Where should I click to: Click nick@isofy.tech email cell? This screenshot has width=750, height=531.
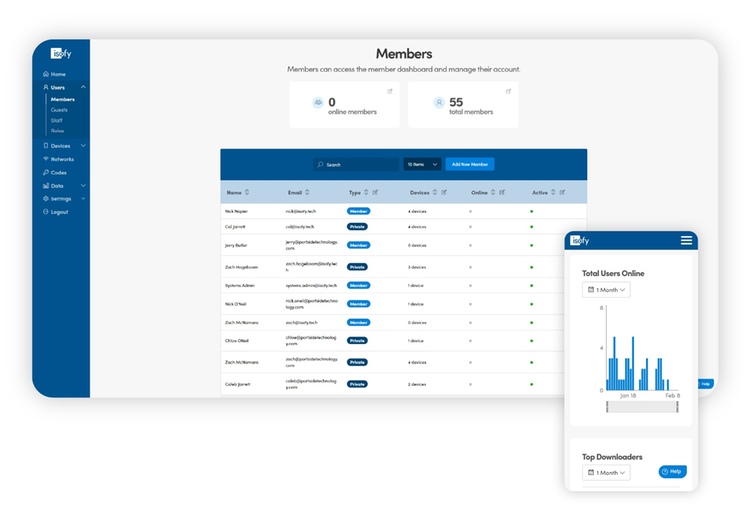pos(301,211)
